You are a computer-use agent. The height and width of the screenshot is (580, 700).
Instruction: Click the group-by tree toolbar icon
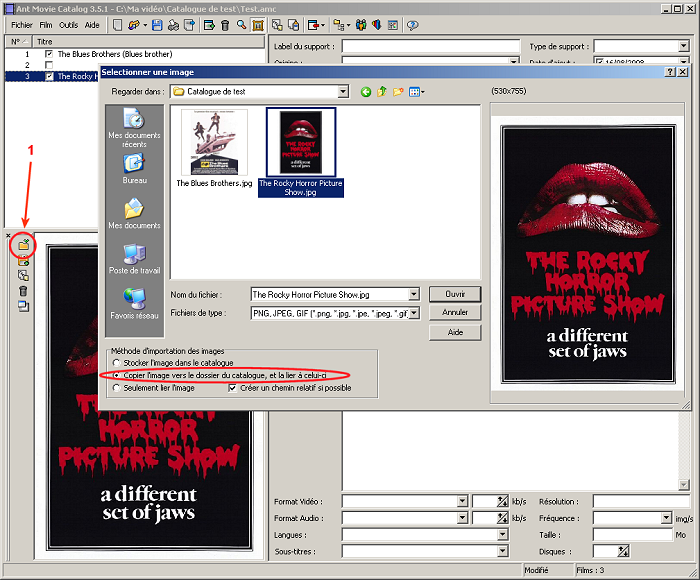point(339,25)
